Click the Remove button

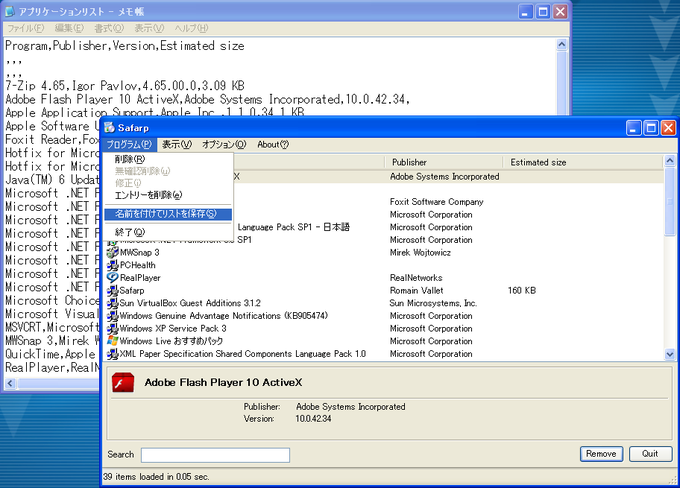pos(601,454)
